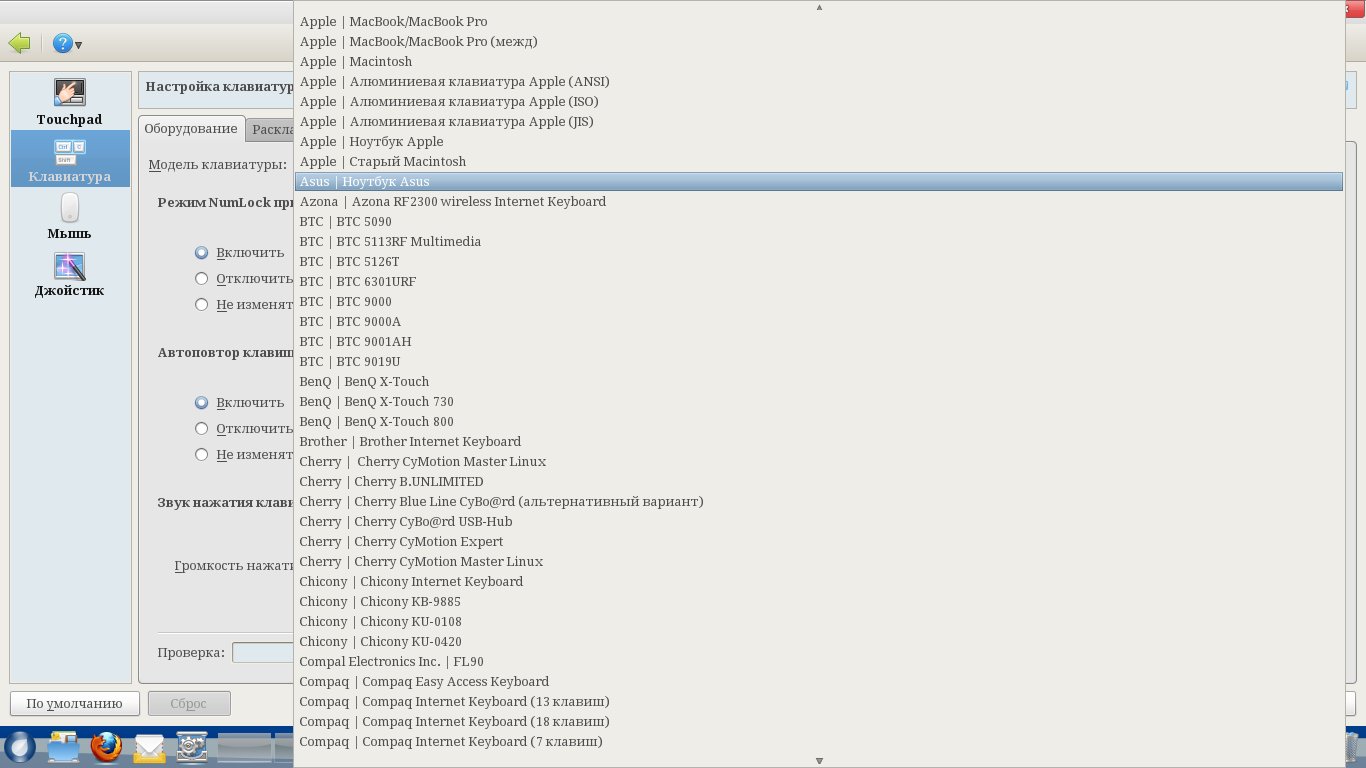Screen dimensions: 1366x768
Task: Click the up scroll arrow above the list
Action: (x=819, y=7)
